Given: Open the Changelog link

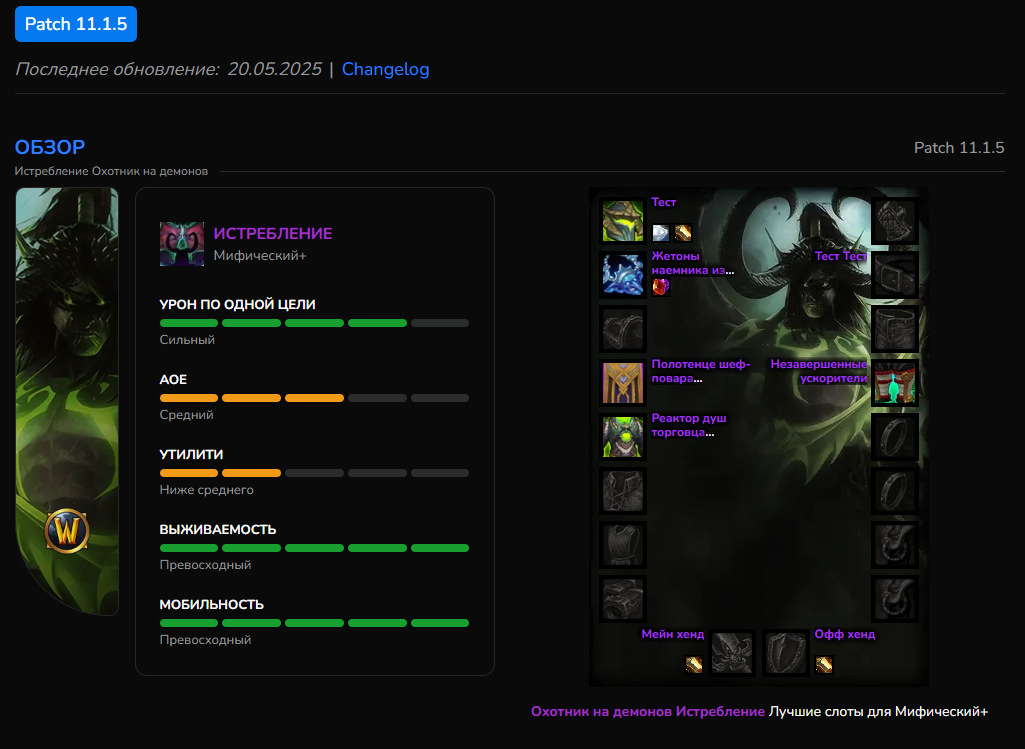Looking at the screenshot, I should pos(386,69).
